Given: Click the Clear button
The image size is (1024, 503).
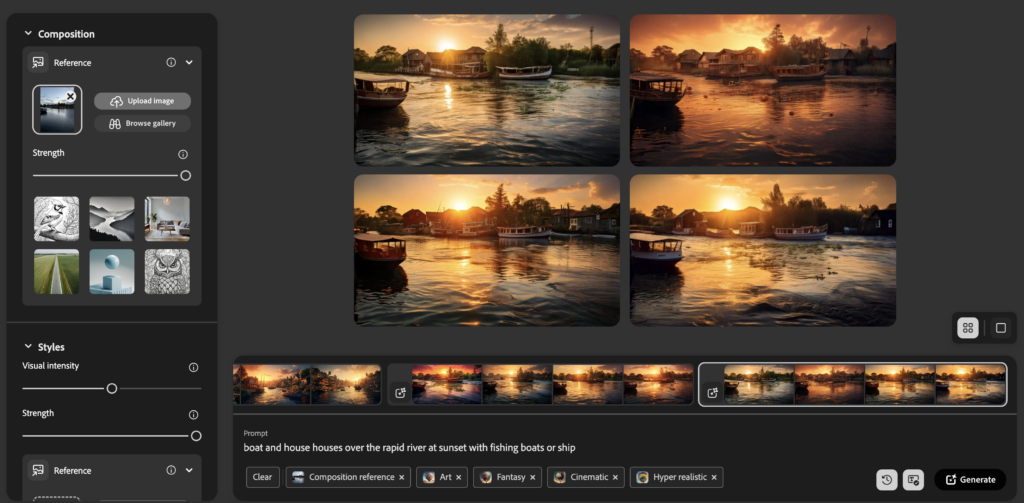Looking at the screenshot, I should coord(263,478).
